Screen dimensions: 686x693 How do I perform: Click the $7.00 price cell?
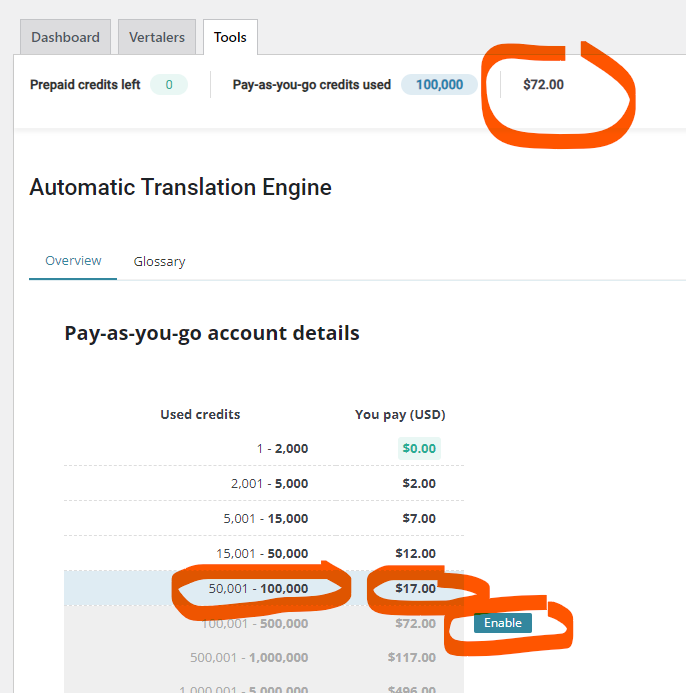pos(419,518)
